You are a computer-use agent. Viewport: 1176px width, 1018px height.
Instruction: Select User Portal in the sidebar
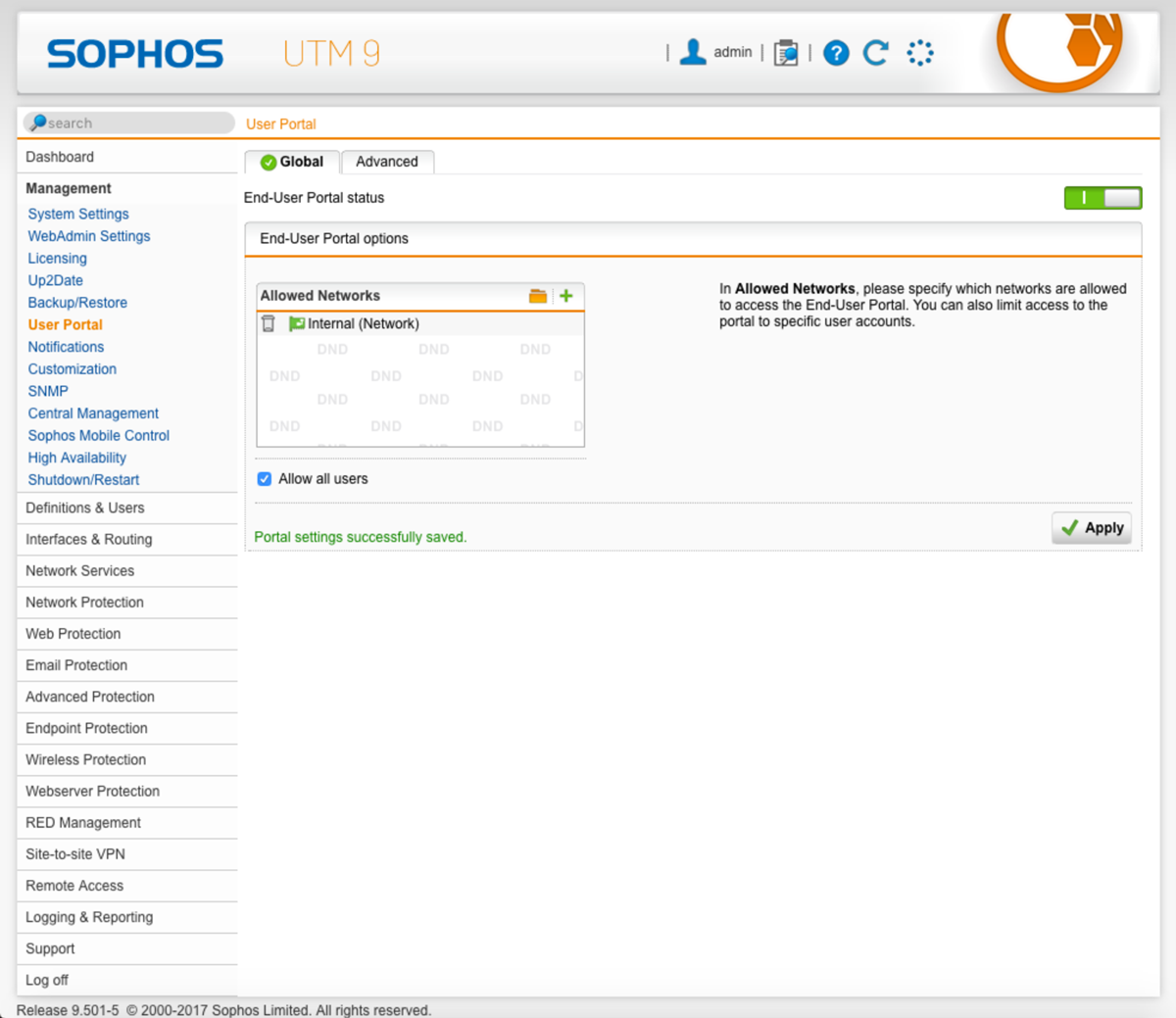pyautogui.click(x=66, y=324)
